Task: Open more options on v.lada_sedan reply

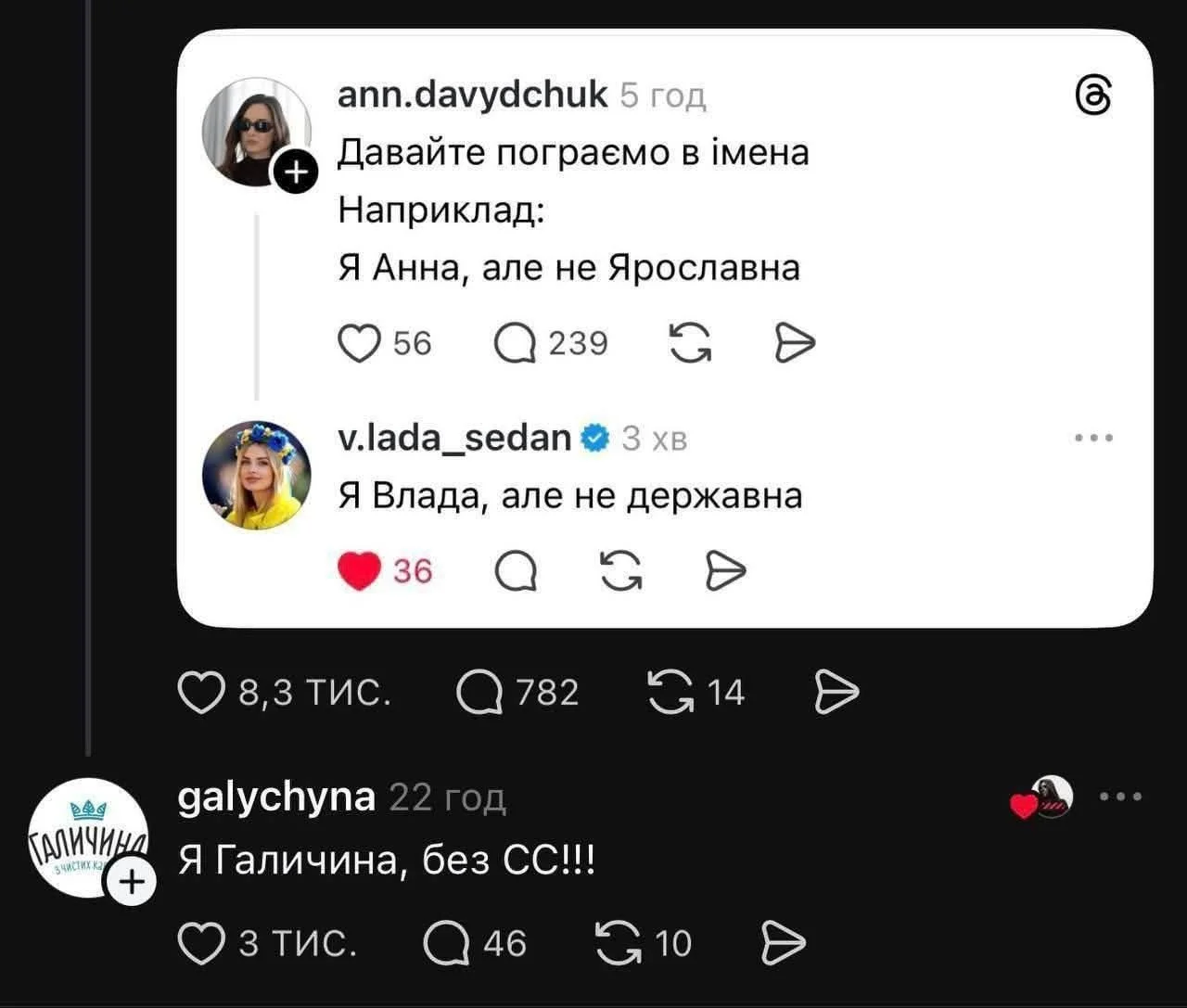Action: 1094,439
